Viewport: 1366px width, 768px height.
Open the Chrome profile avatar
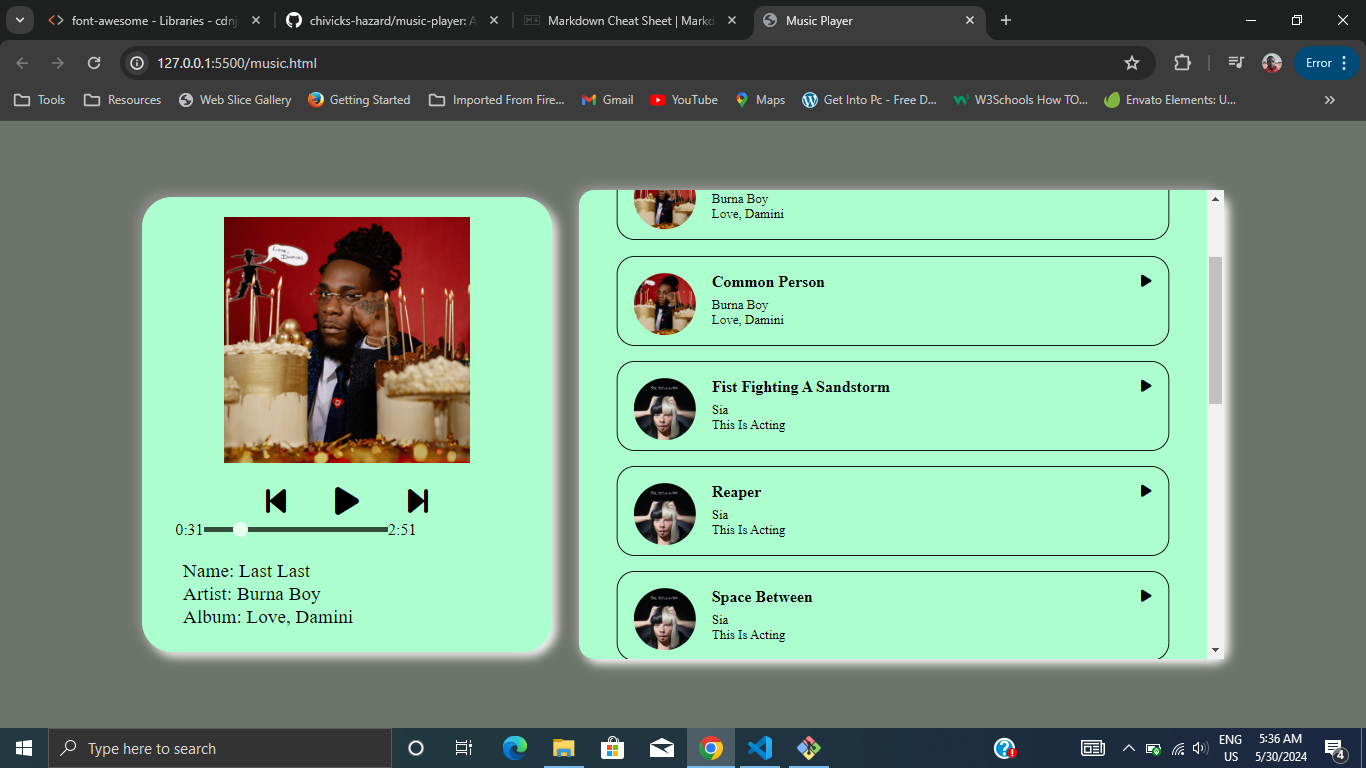pos(1272,63)
